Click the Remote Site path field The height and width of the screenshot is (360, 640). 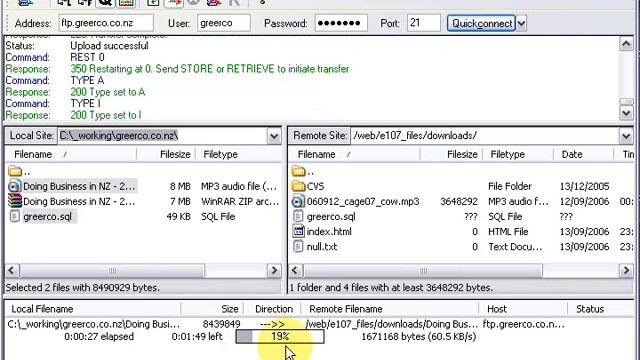coord(485,136)
